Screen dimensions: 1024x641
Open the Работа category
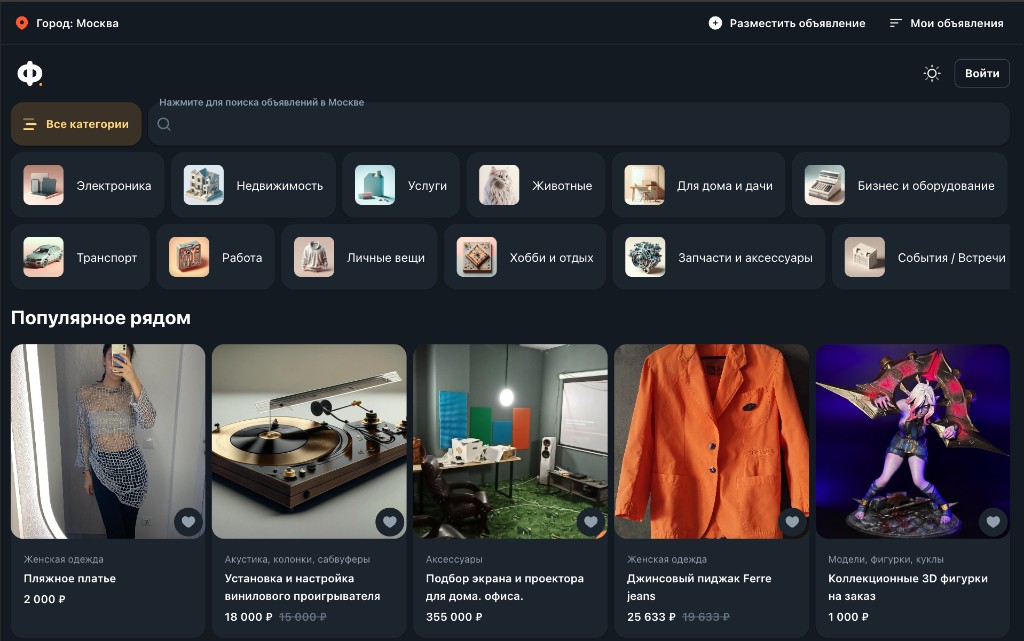click(216, 257)
